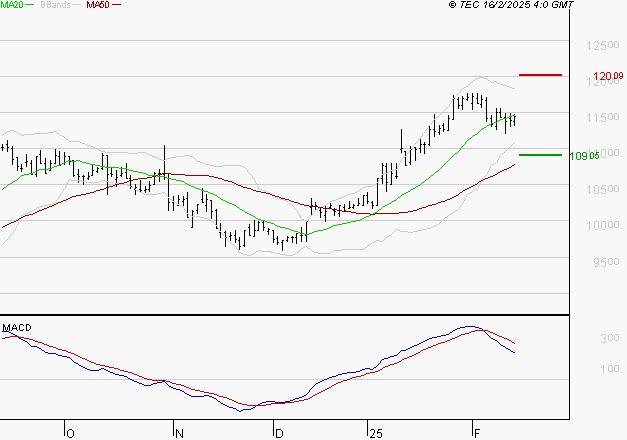Click the MACD peak near February
Screen dimensions: 627x440
tap(468, 327)
